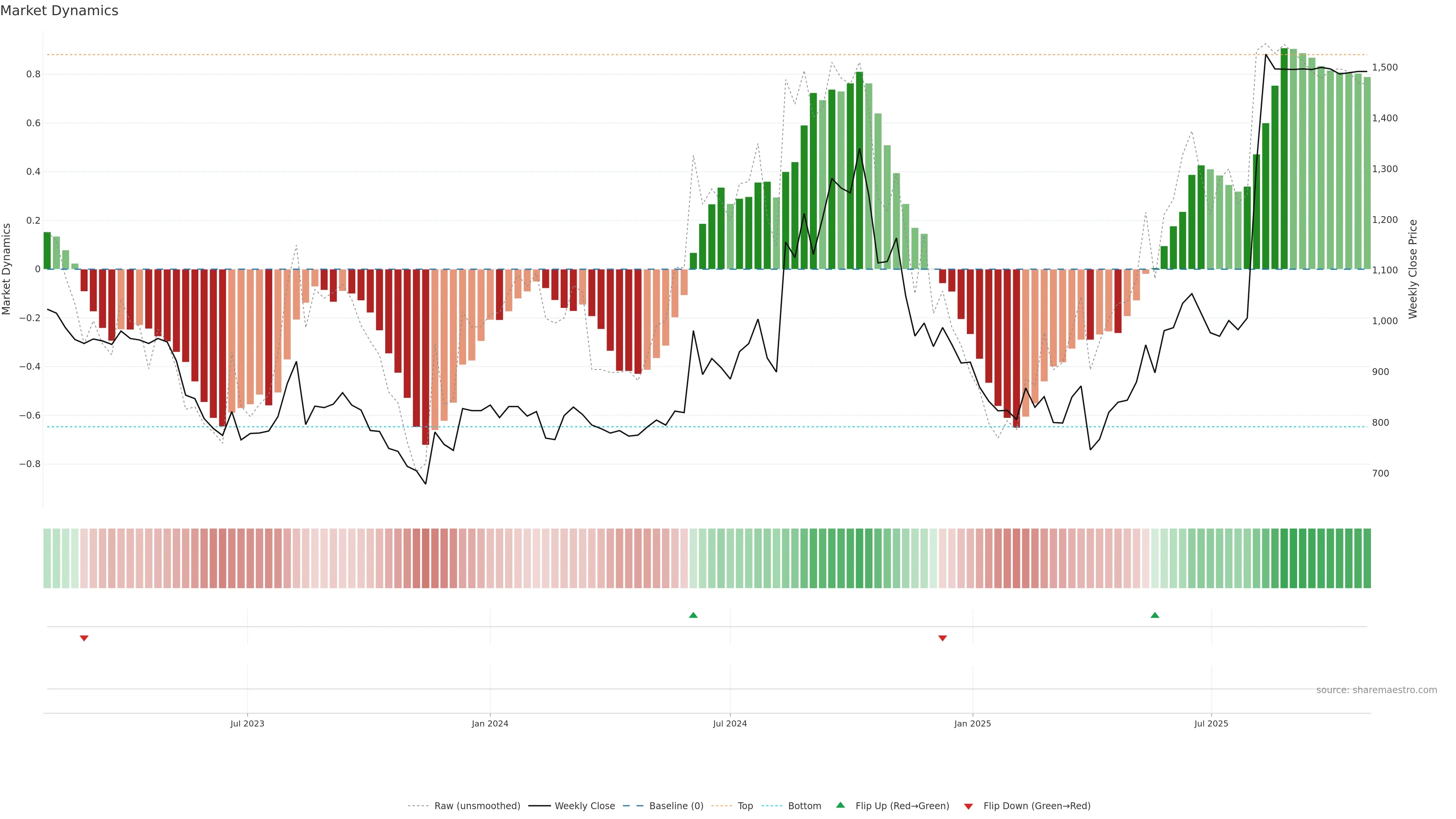This screenshot has width=1456, height=819.
Task: Click the Market Dynamics chart title
Action: tap(60, 11)
